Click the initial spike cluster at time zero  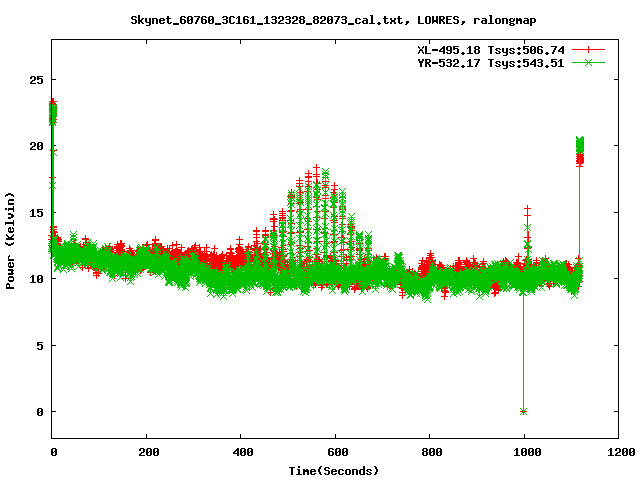tap(53, 112)
